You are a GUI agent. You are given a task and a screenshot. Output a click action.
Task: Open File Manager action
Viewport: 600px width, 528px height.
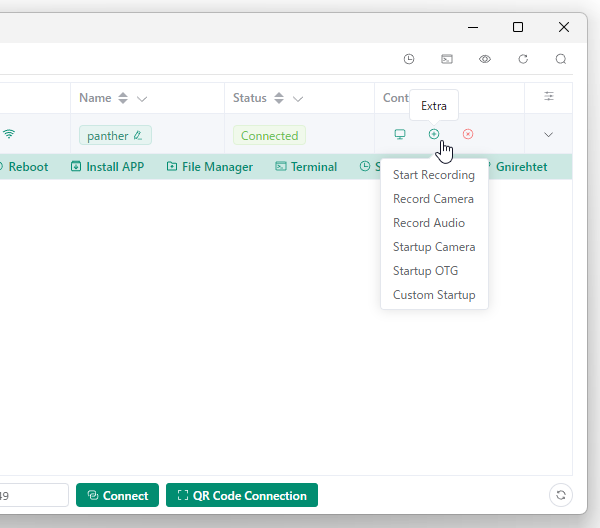[x=210, y=167]
